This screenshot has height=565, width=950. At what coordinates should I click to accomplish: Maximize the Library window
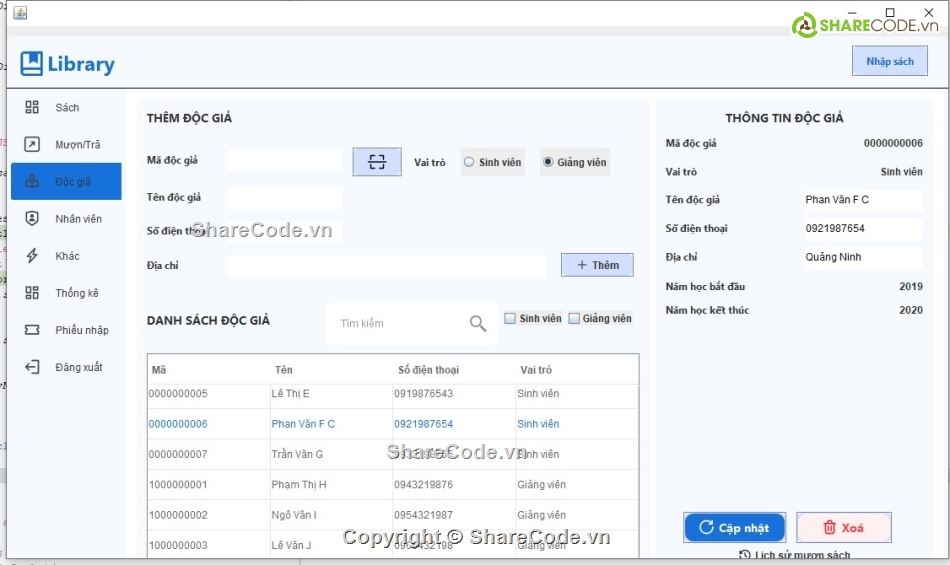(889, 12)
